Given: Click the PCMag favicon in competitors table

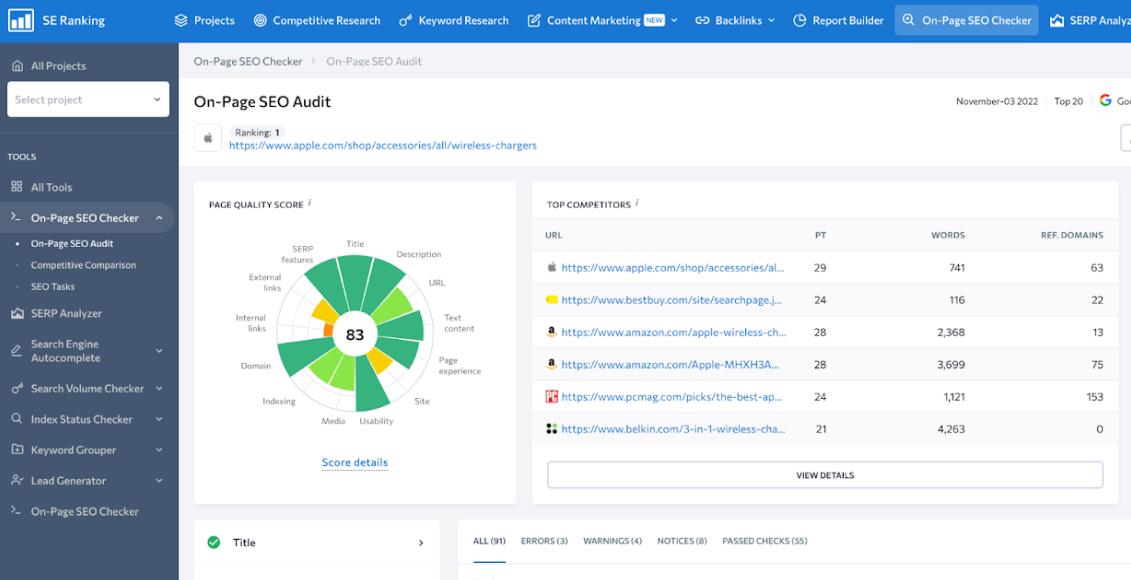Looking at the screenshot, I should click(x=552, y=397).
